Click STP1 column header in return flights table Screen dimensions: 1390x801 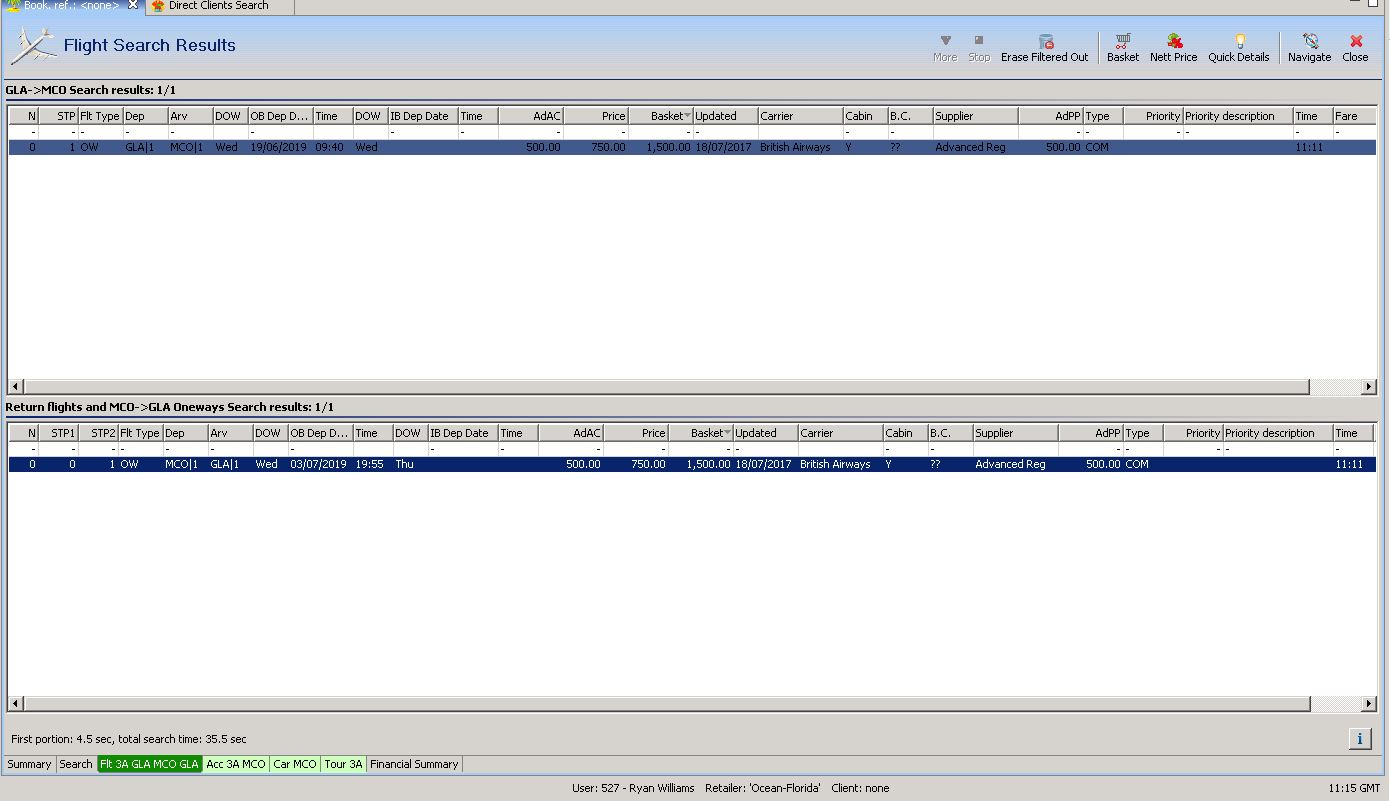(x=58, y=433)
